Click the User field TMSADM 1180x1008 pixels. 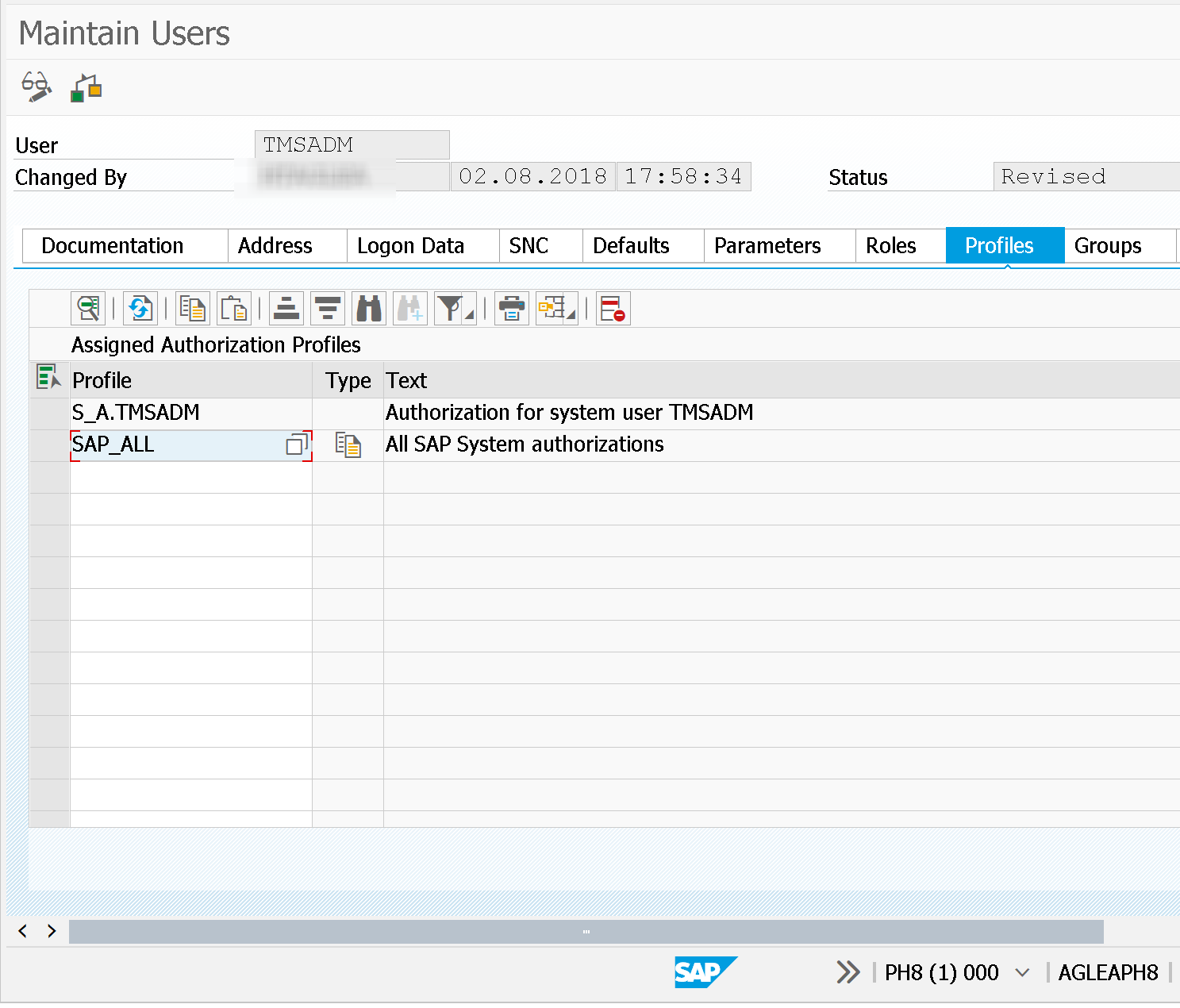pyautogui.click(x=352, y=144)
